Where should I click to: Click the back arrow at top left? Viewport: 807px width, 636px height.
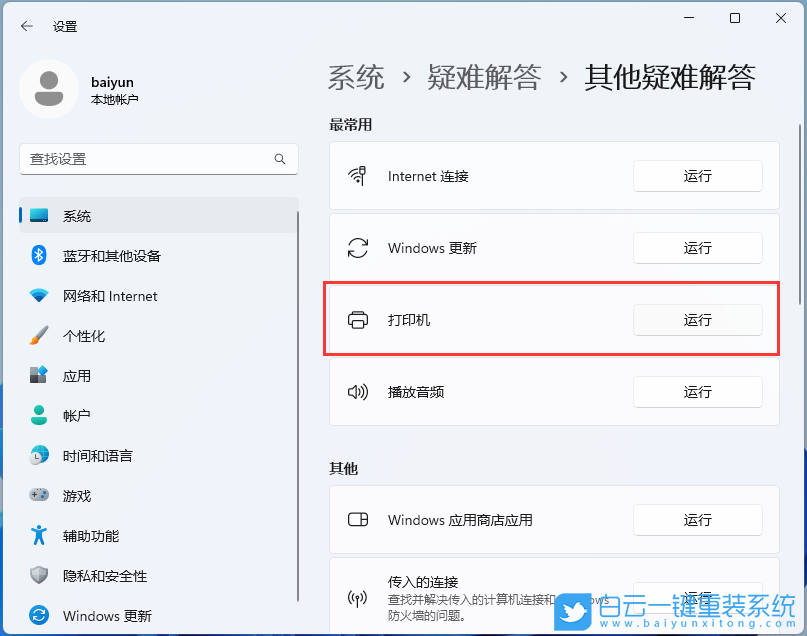click(26, 27)
